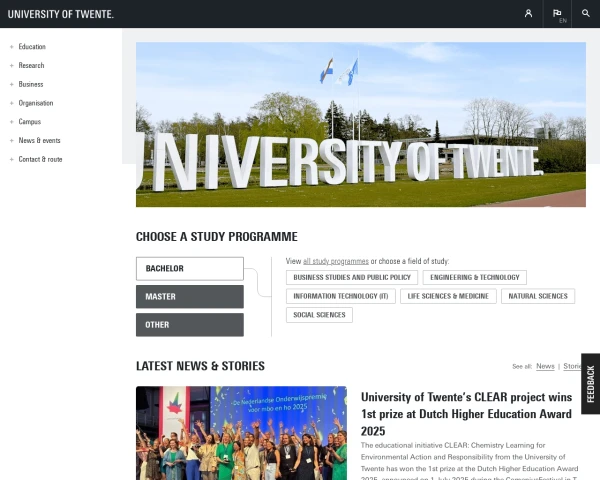
Task: Open the search magnifier icon
Action: pos(585,14)
